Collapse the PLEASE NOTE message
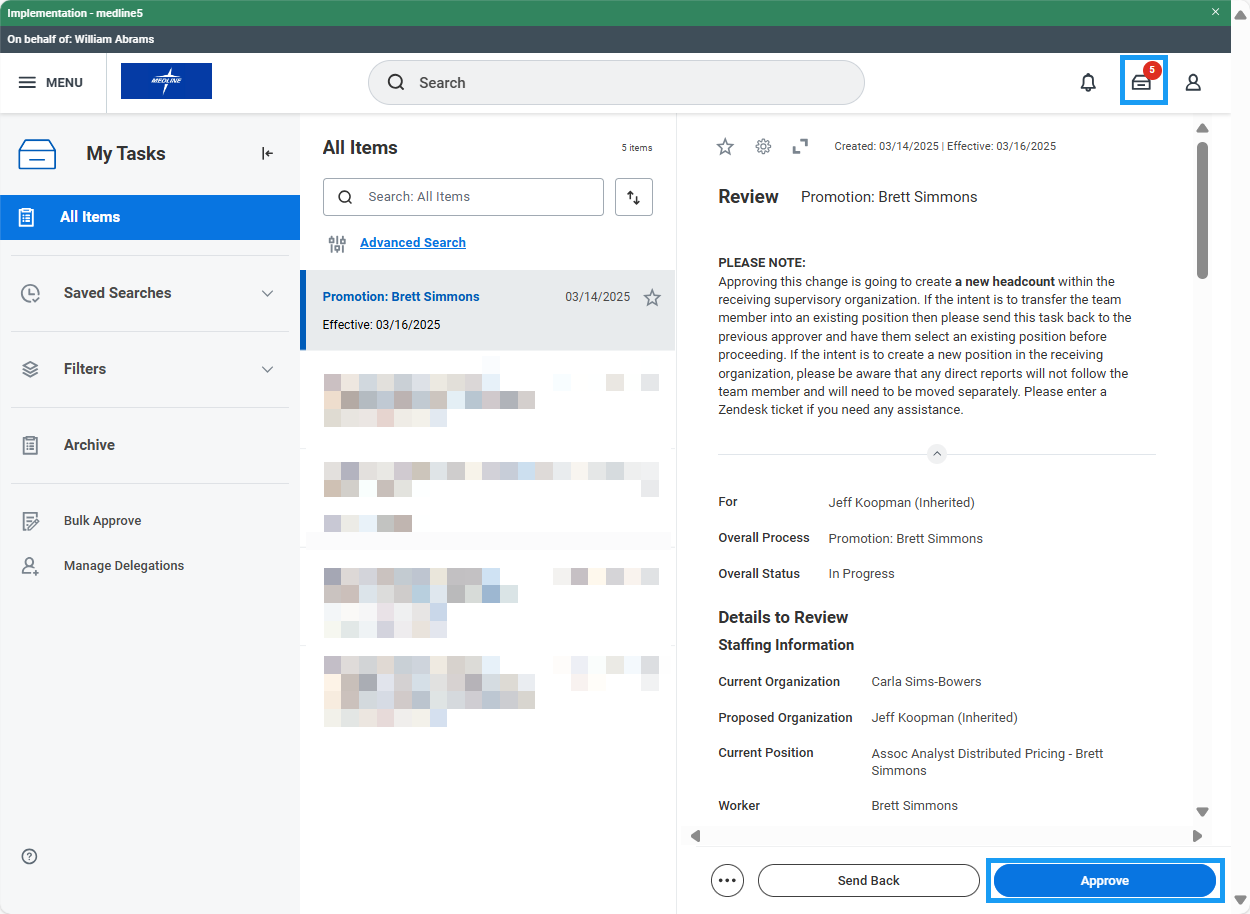Screen dimensions: 1250x914 (x=936, y=453)
